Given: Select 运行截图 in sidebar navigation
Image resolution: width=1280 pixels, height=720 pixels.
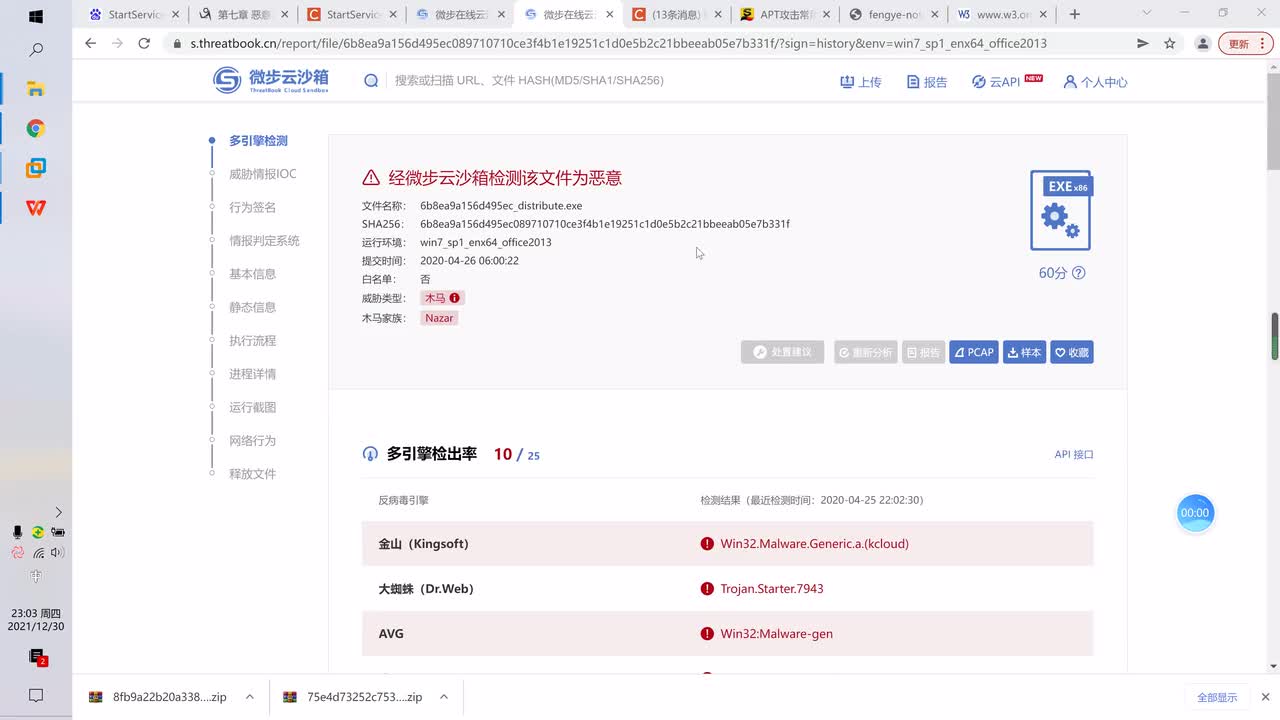Looking at the screenshot, I should pyautogui.click(x=252, y=407).
